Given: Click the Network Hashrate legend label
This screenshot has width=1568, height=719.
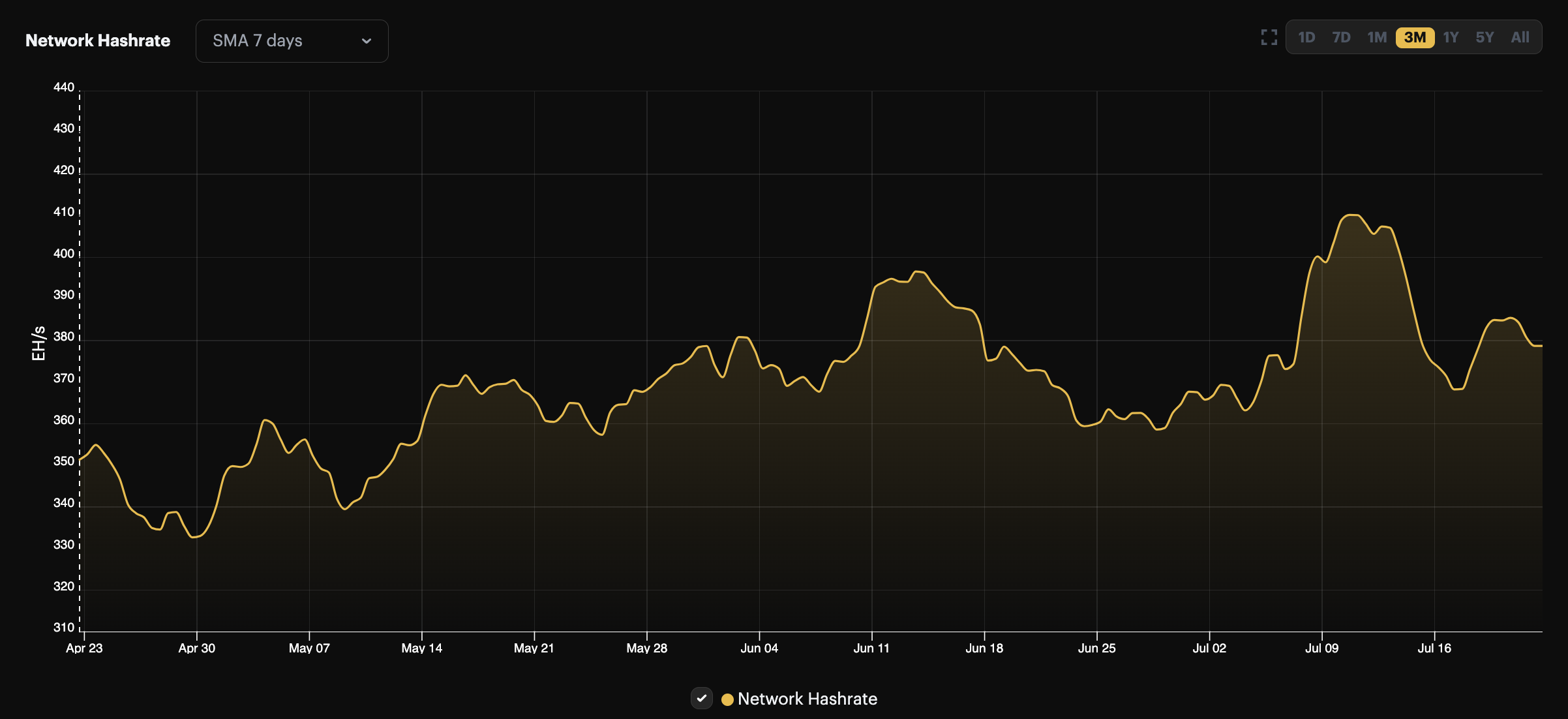Looking at the screenshot, I should click(x=807, y=699).
